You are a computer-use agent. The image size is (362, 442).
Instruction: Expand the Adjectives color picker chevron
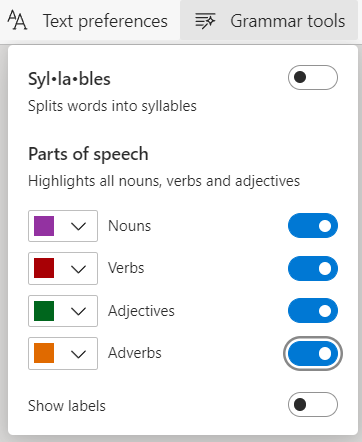[79, 311]
